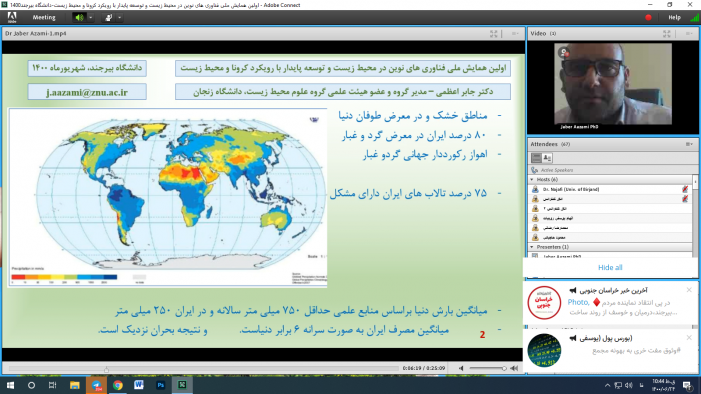The height and width of the screenshot is (394, 701).
Task: Check the green connection status bars
Action: (x=694, y=17)
